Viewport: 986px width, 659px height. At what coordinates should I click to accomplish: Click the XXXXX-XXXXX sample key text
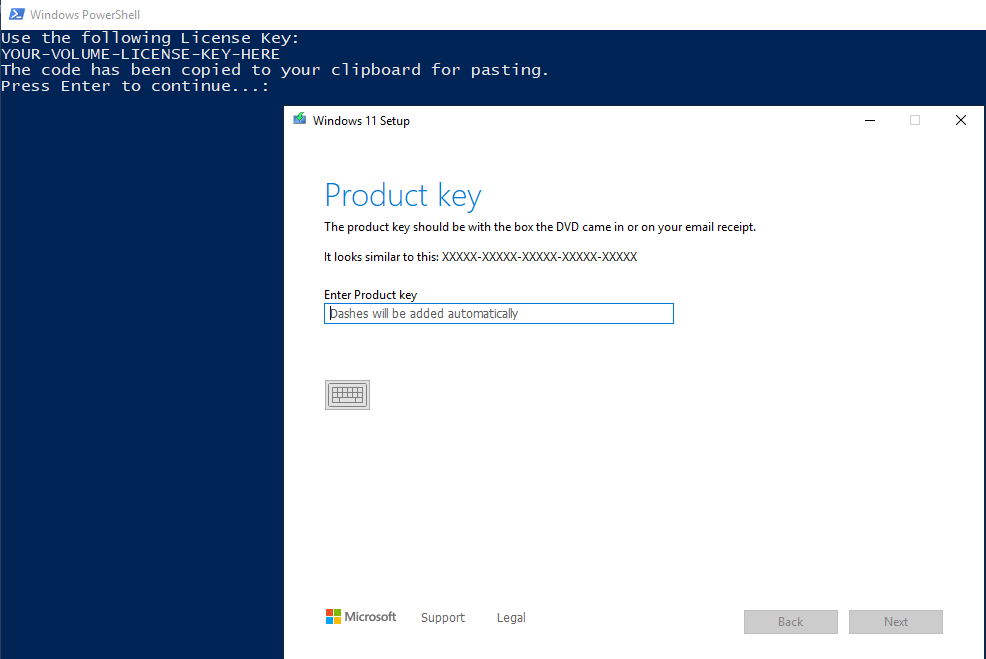[540, 257]
